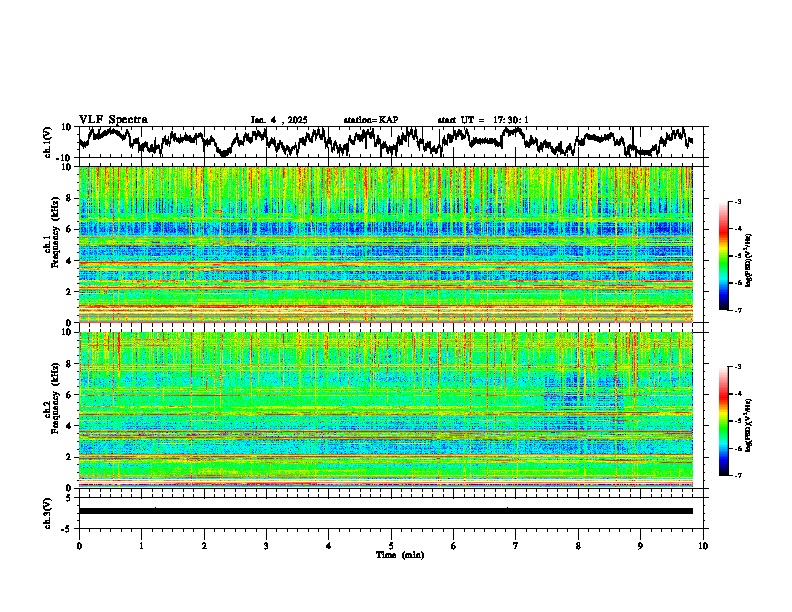This screenshot has width=792, height=612.
Task: Click the ch.3 black signal bar
Action: pyautogui.click(x=385, y=511)
